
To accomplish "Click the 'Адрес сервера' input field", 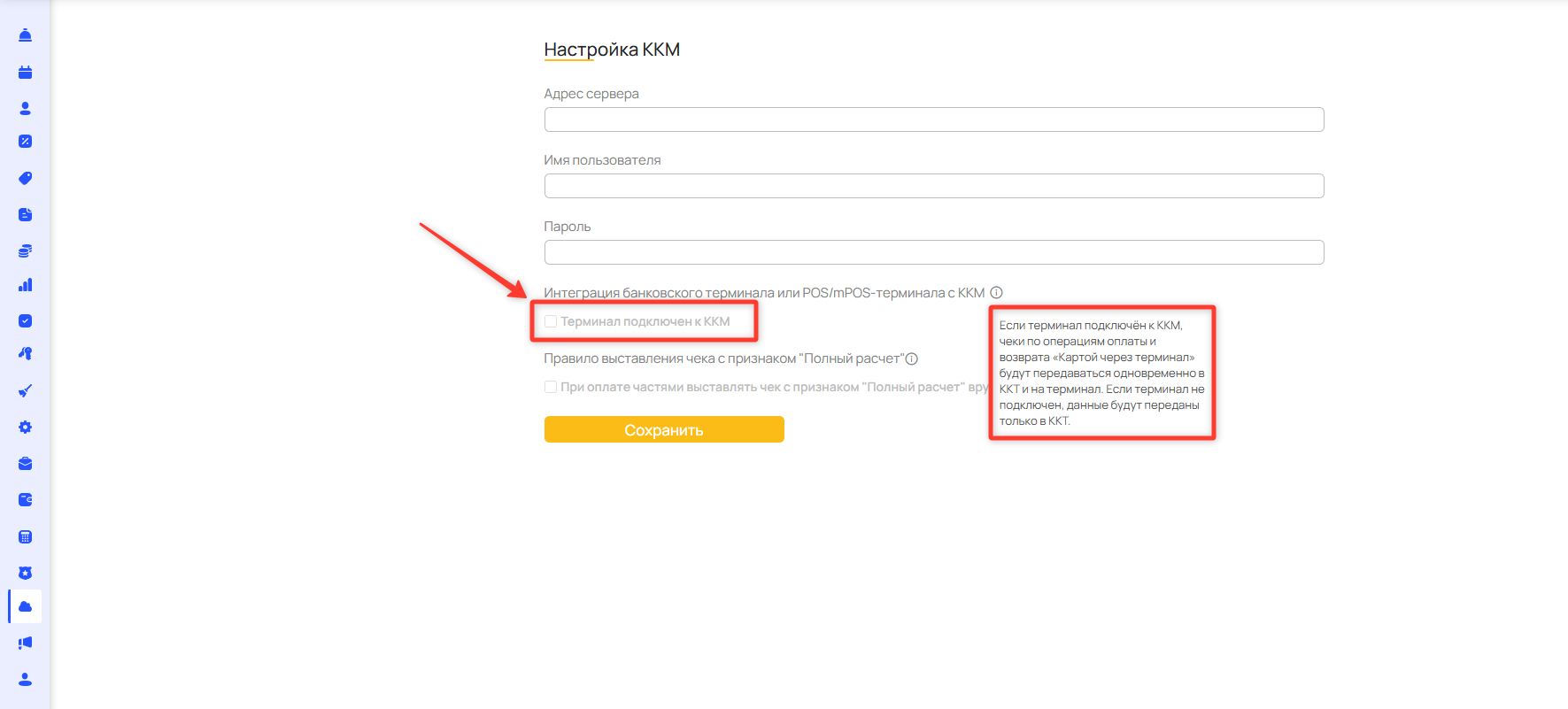I will (933, 119).
